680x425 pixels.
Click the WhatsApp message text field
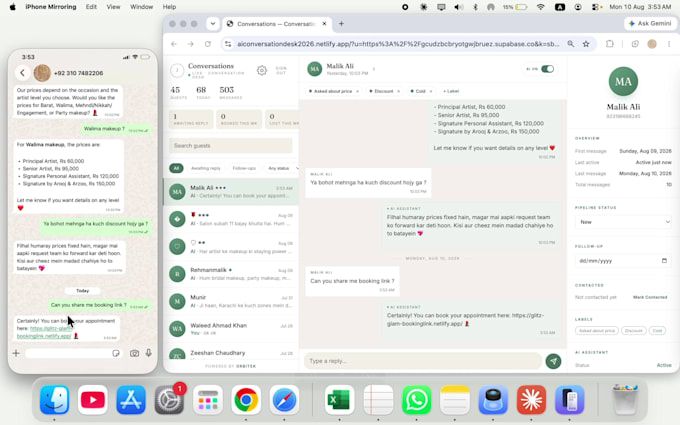click(74, 353)
